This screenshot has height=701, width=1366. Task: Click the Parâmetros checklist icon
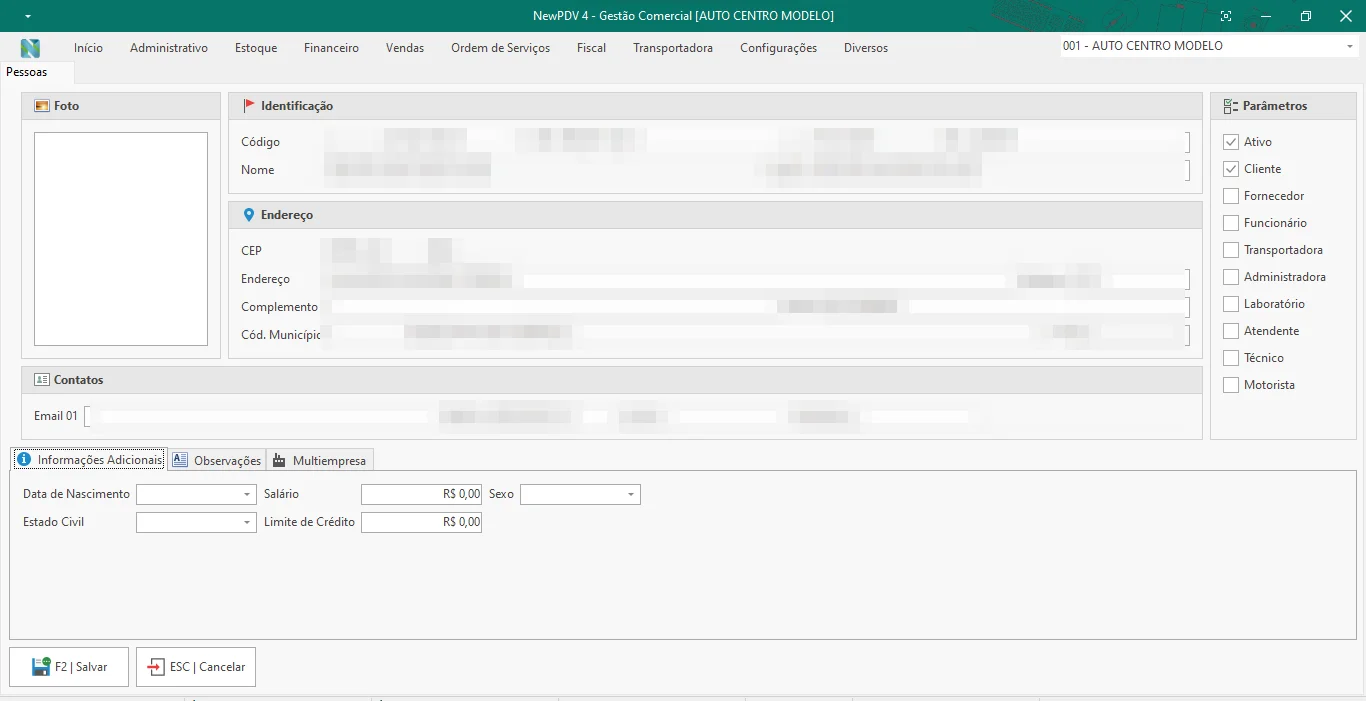(1231, 106)
